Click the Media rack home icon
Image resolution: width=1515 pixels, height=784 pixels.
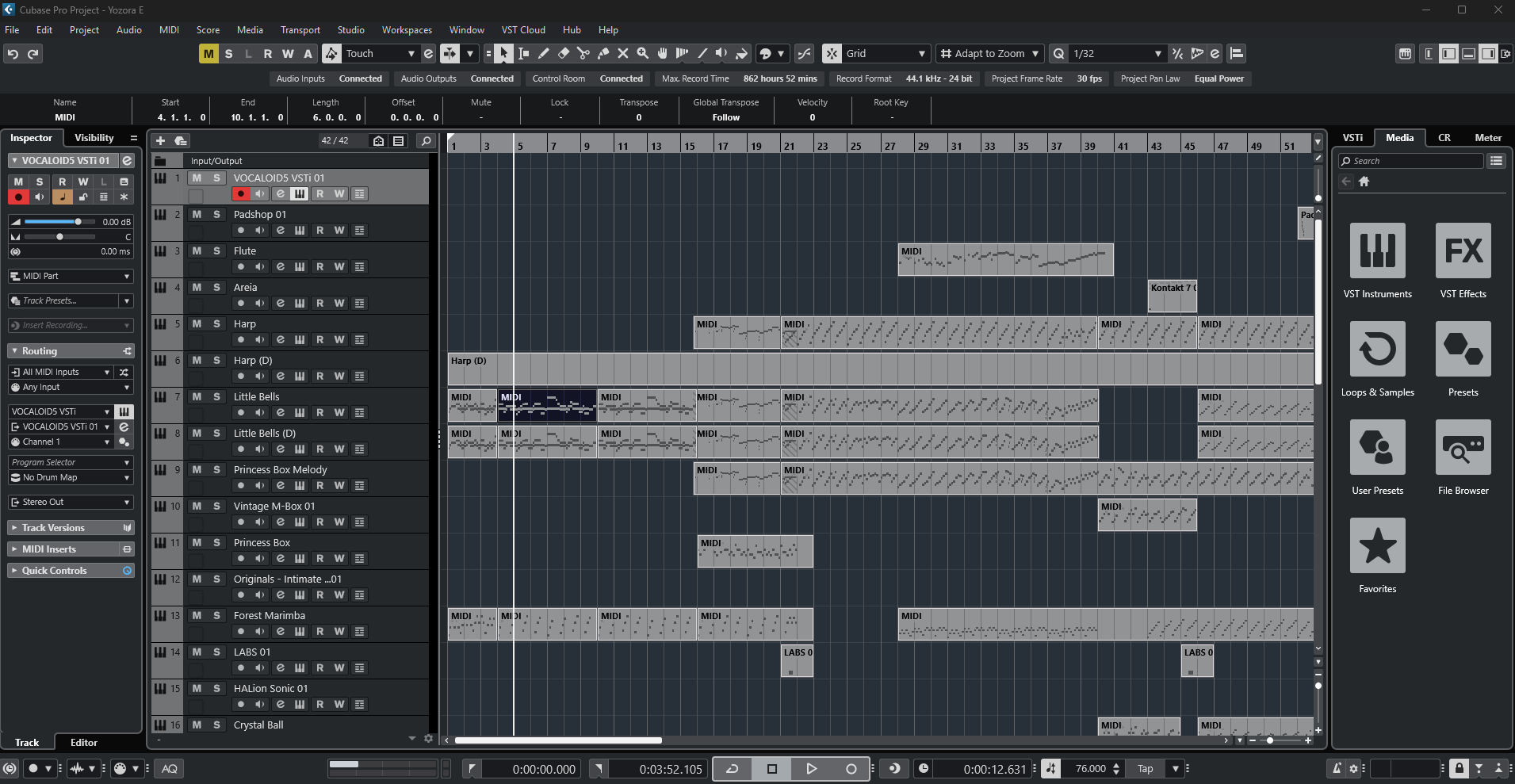(1364, 182)
